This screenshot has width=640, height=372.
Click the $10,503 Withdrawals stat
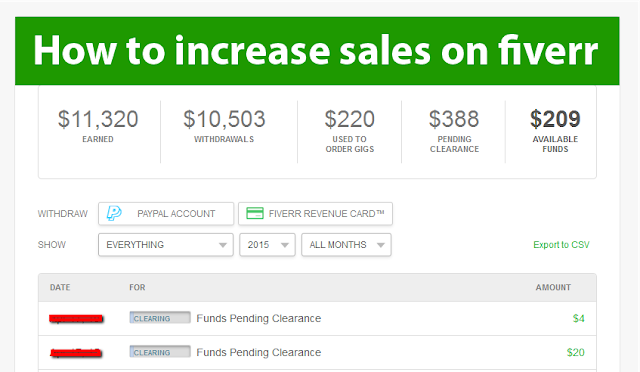pyautogui.click(x=224, y=126)
